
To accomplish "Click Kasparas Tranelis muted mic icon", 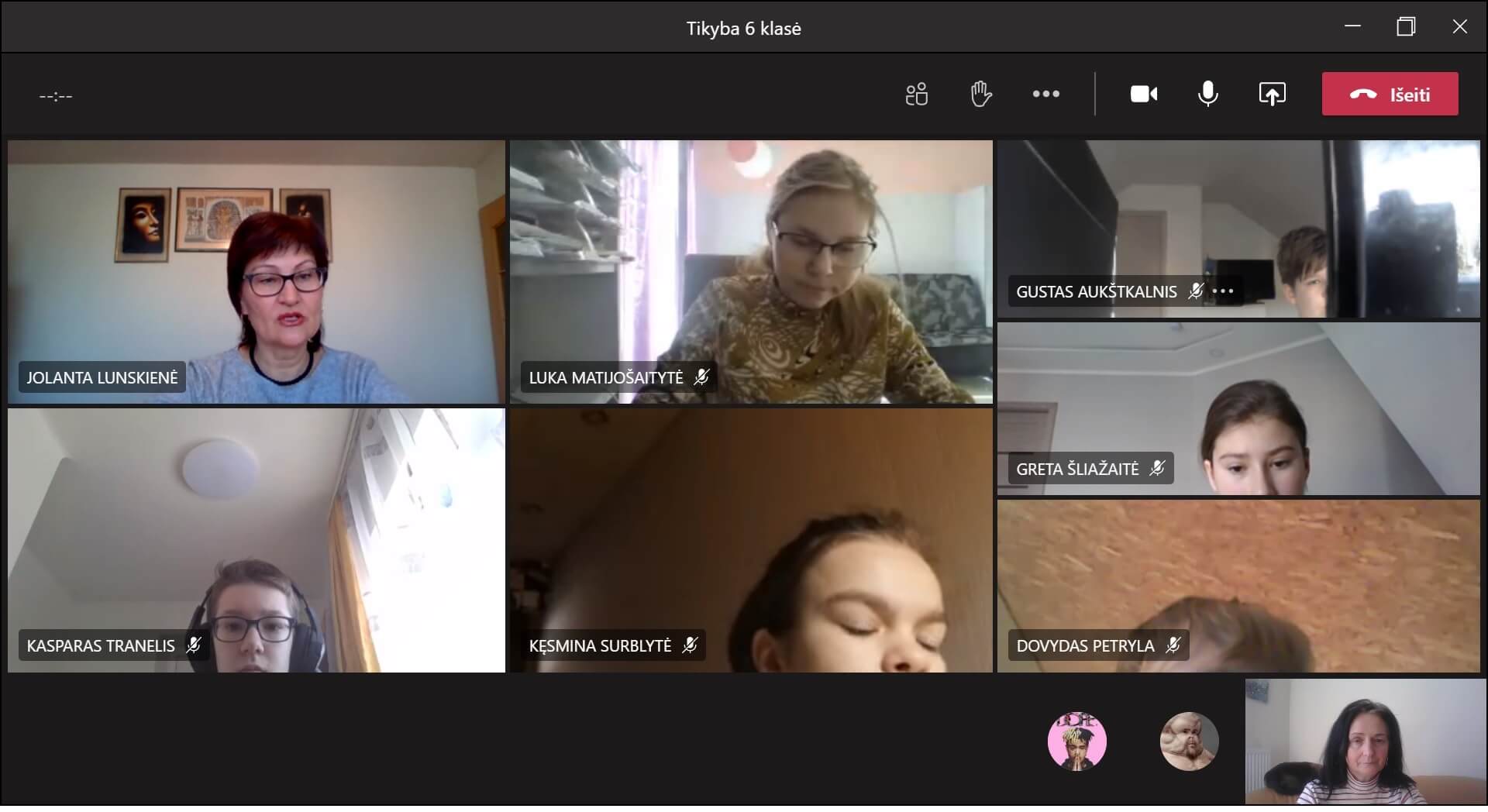I will pyautogui.click(x=194, y=646).
